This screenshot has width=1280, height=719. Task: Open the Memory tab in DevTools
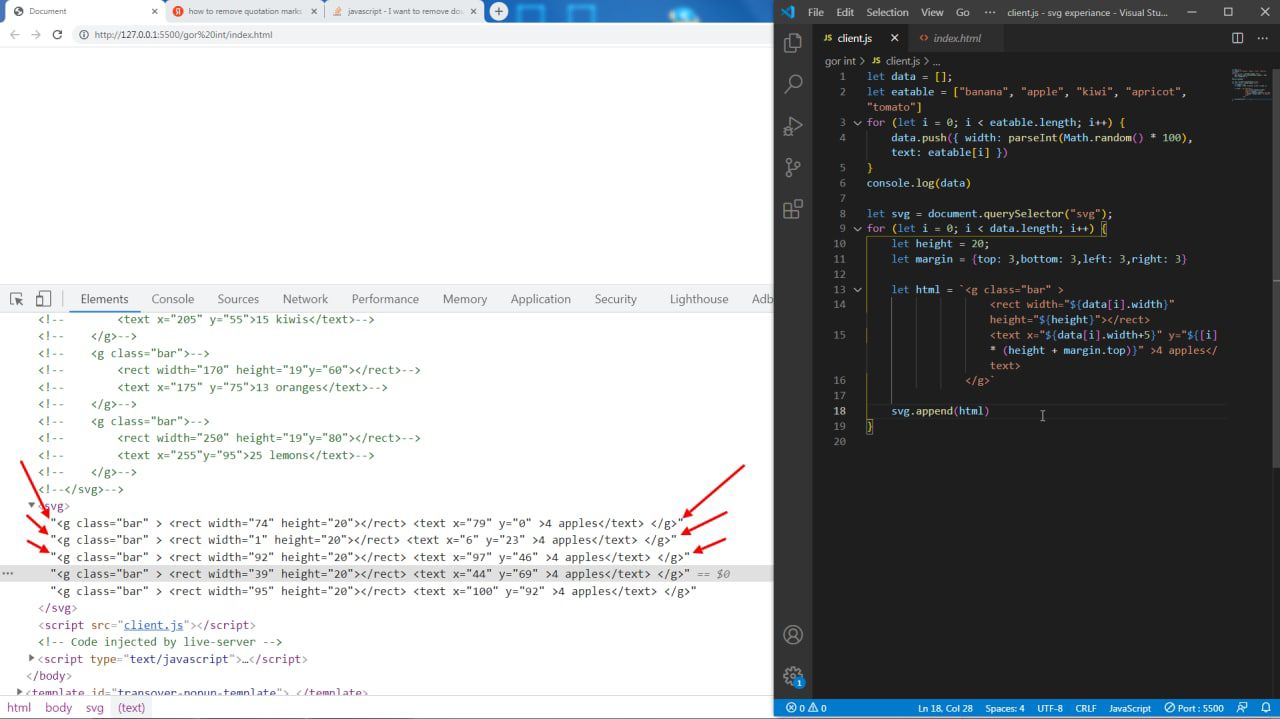[465, 299]
